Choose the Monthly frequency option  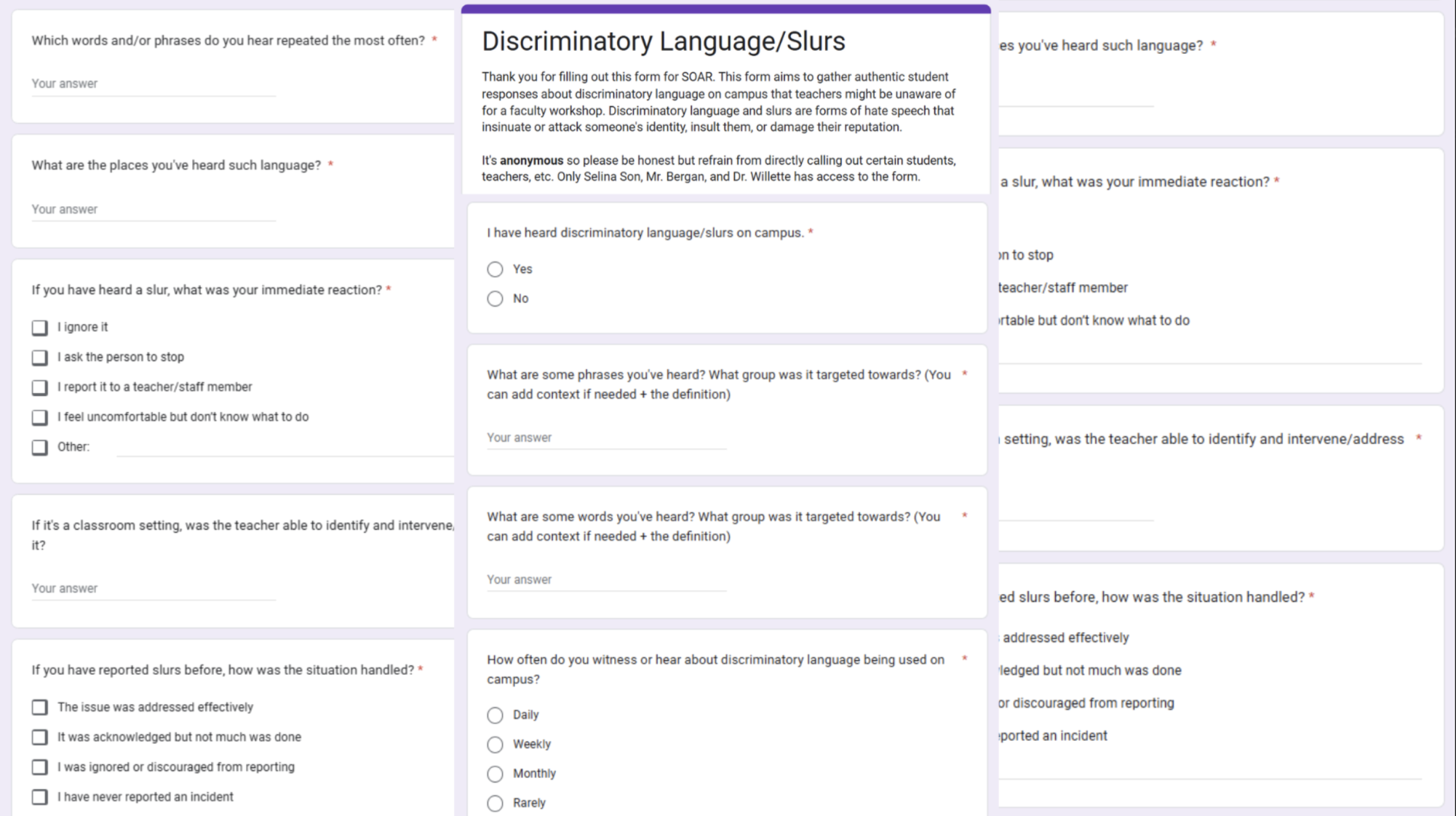495,774
